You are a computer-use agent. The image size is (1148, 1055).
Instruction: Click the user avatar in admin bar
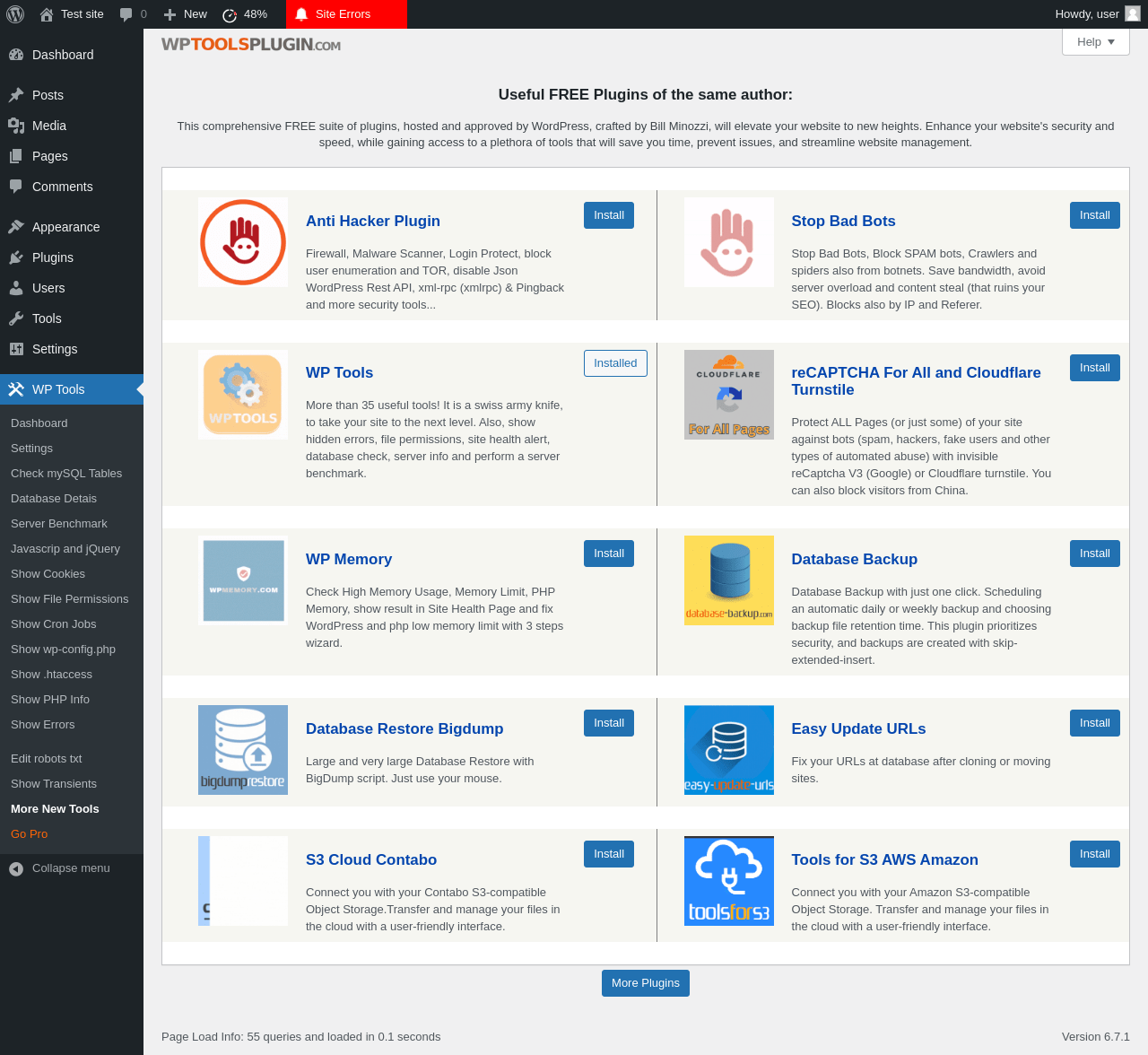1133,13
